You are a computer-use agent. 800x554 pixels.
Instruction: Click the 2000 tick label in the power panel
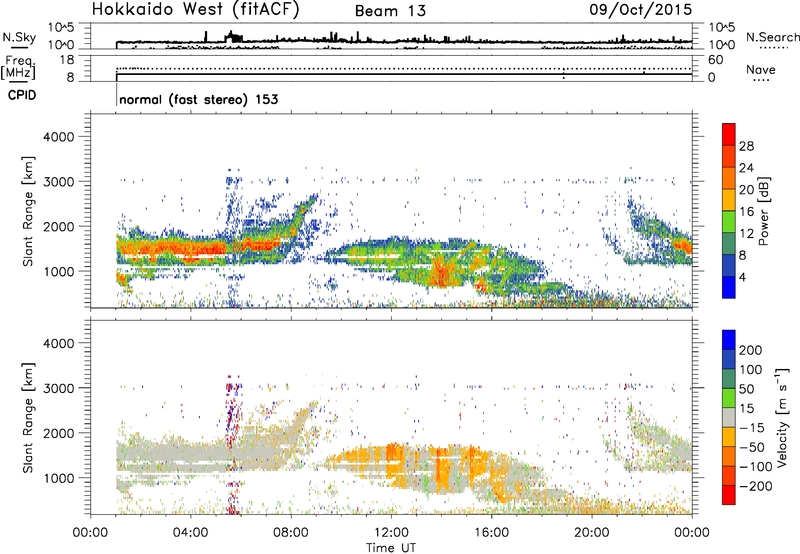[58, 226]
